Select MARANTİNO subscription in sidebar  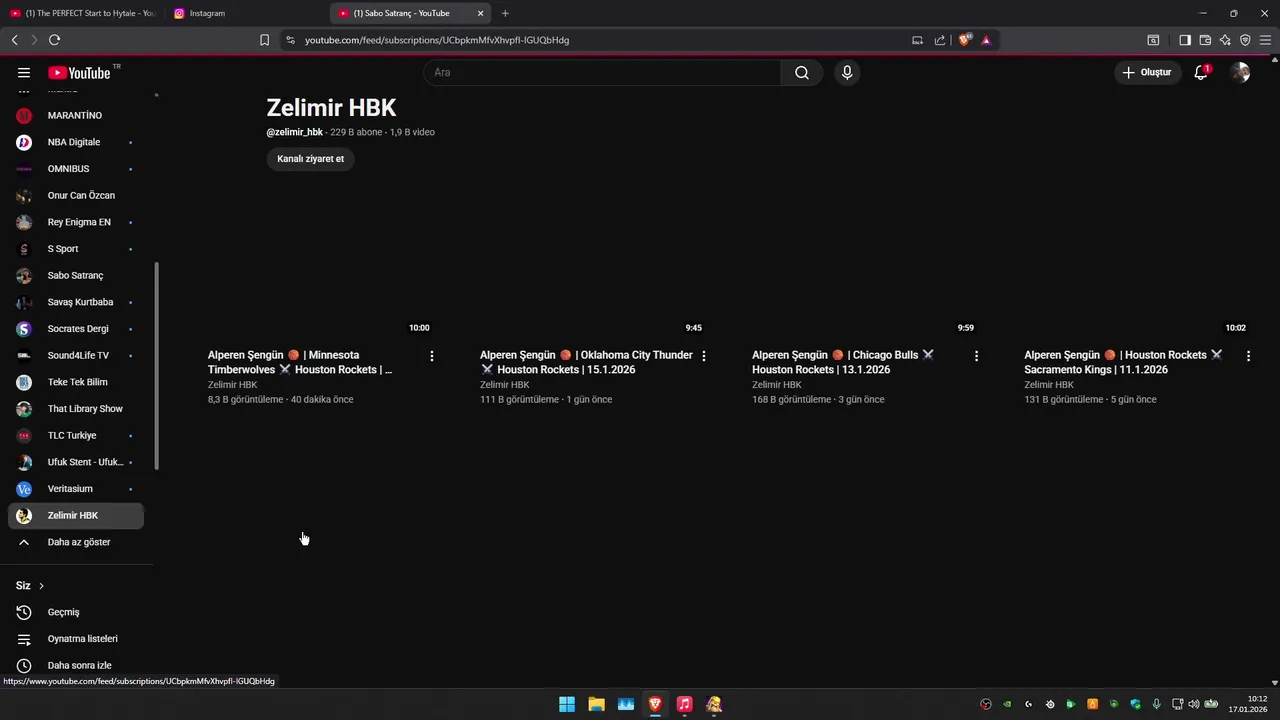point(76,115)
